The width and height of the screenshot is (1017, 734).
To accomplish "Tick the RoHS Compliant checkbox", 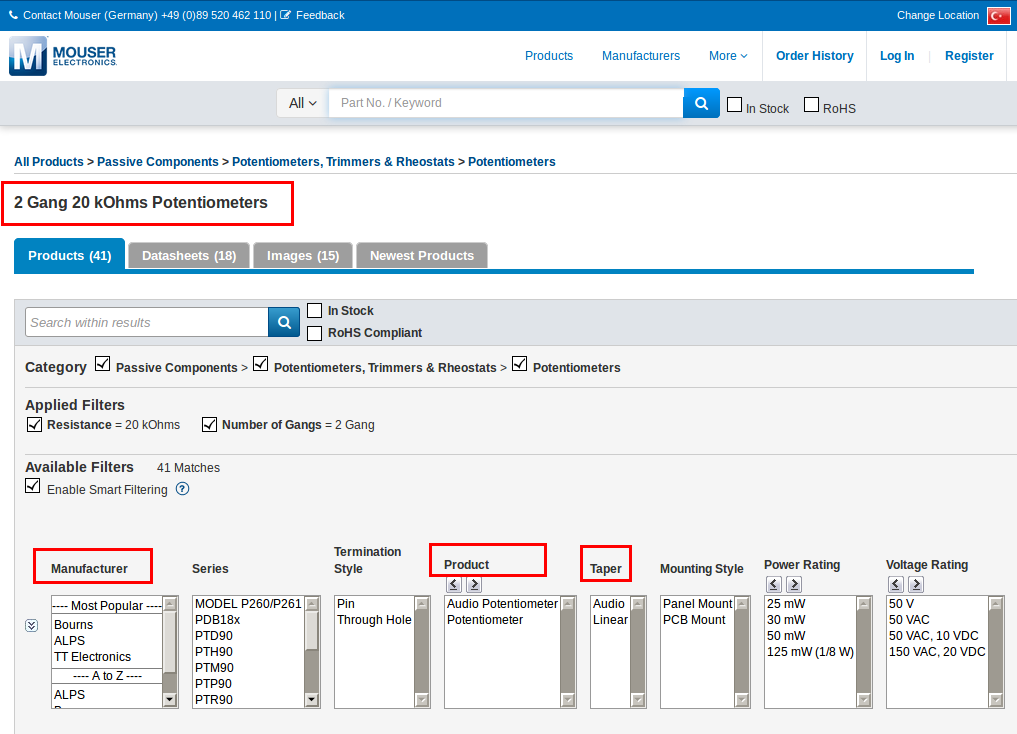I will (x=315, y=333).
